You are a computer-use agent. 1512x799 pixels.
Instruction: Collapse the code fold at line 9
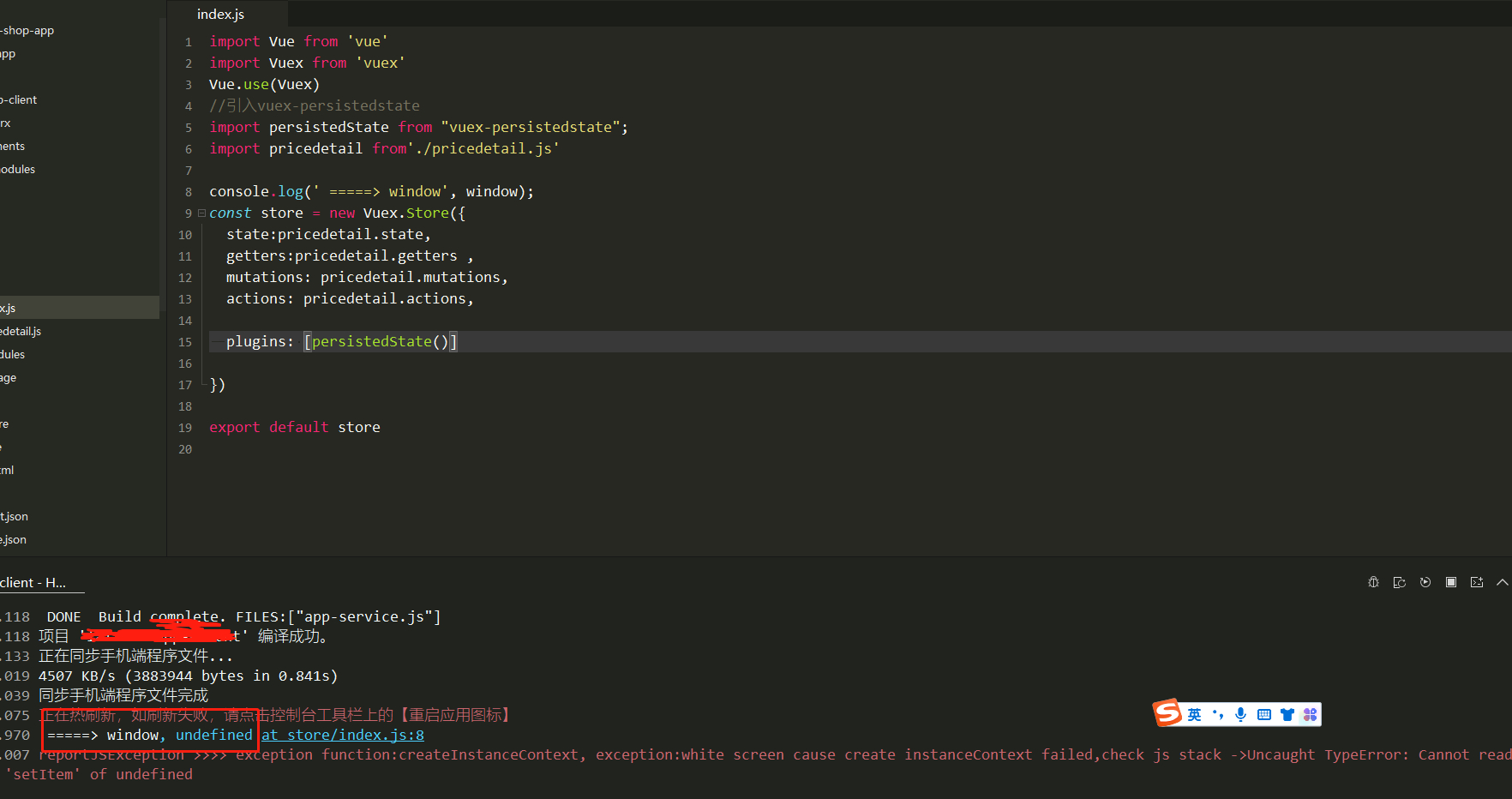pos(201,212)
